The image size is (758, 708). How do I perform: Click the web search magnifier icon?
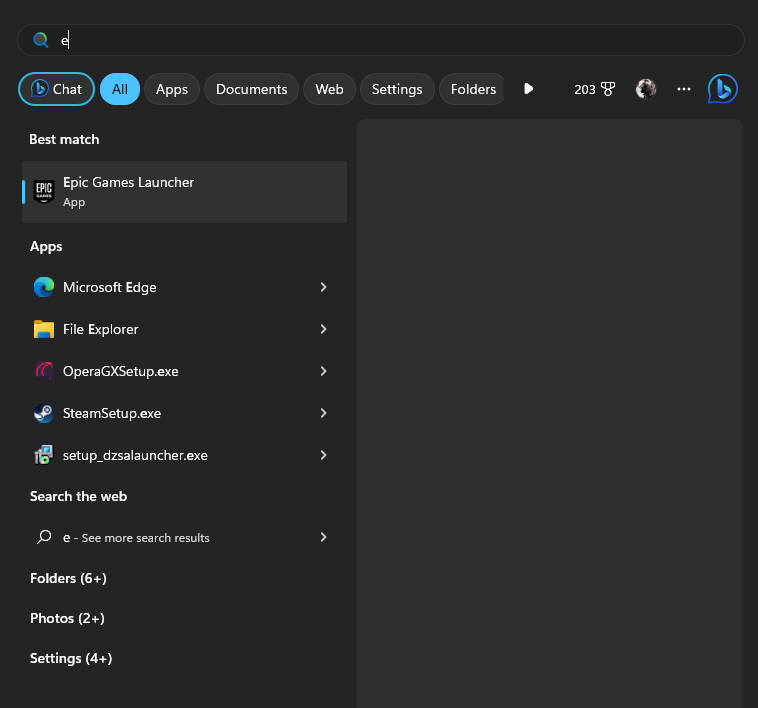[44, 537]
